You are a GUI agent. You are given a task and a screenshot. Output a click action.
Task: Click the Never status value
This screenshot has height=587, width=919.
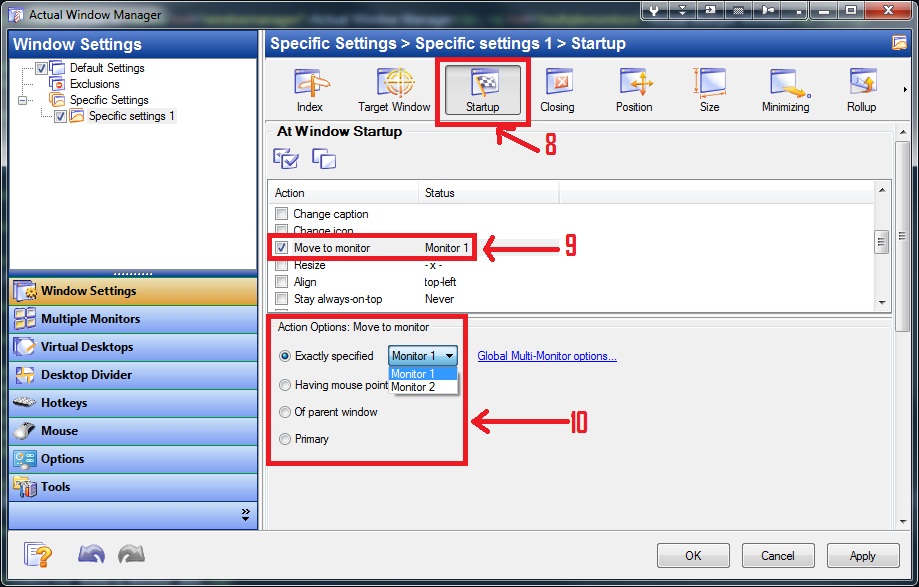coord(440,299)
